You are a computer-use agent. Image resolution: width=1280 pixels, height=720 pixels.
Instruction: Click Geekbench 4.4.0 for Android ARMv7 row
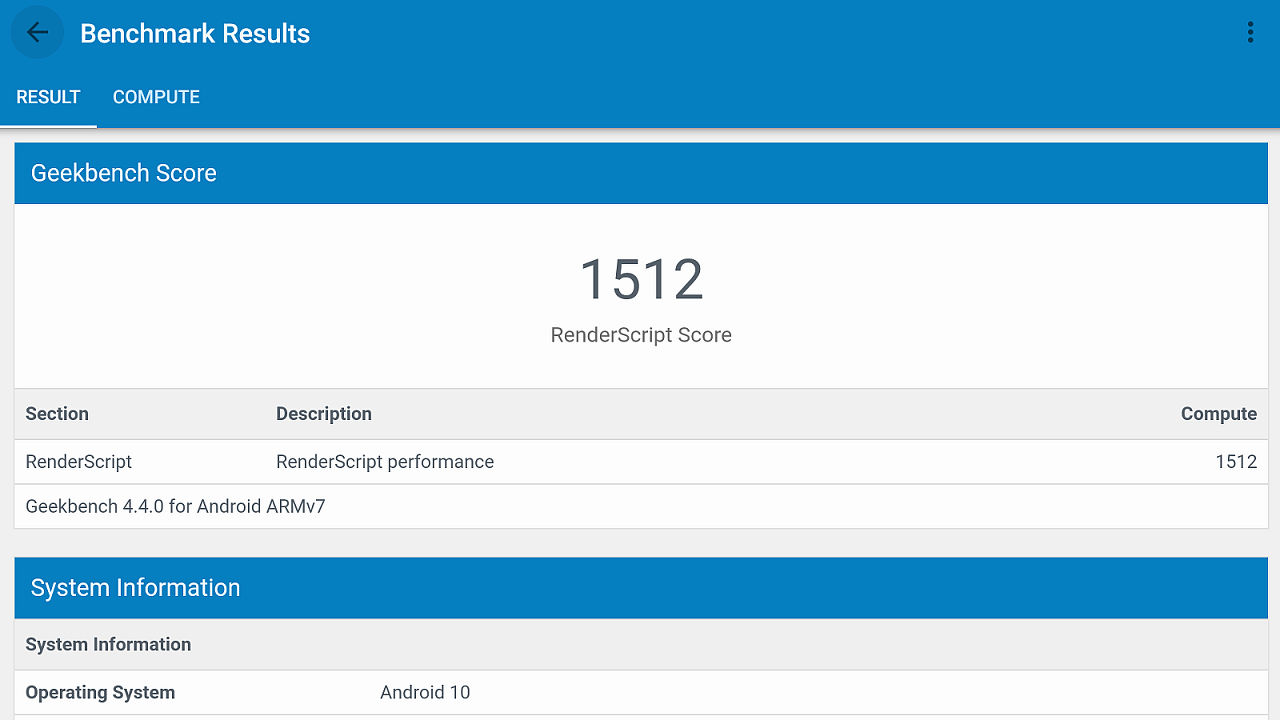pyautogui.click(x=641, y=507)
